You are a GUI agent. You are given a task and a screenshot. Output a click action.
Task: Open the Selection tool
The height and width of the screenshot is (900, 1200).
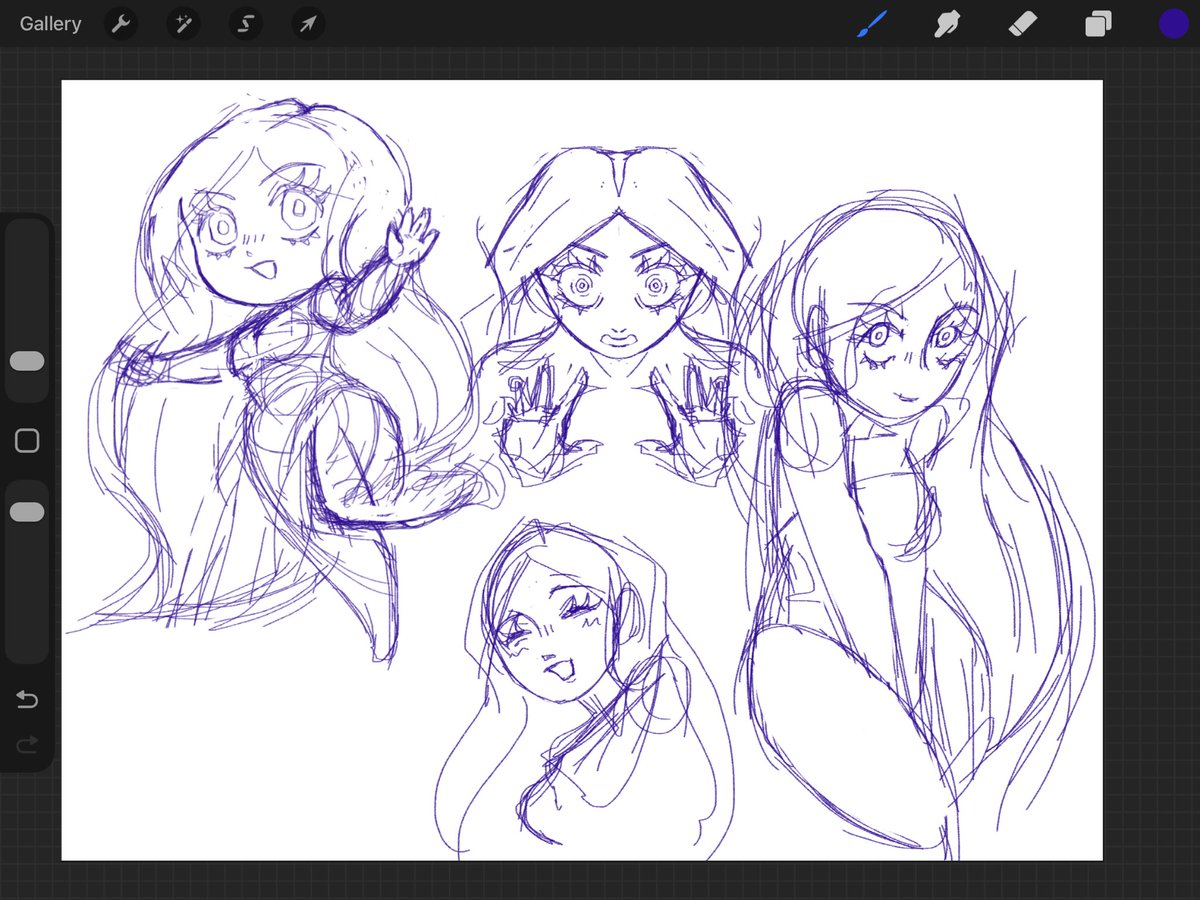pyautogui.click(x=245, y=24)
